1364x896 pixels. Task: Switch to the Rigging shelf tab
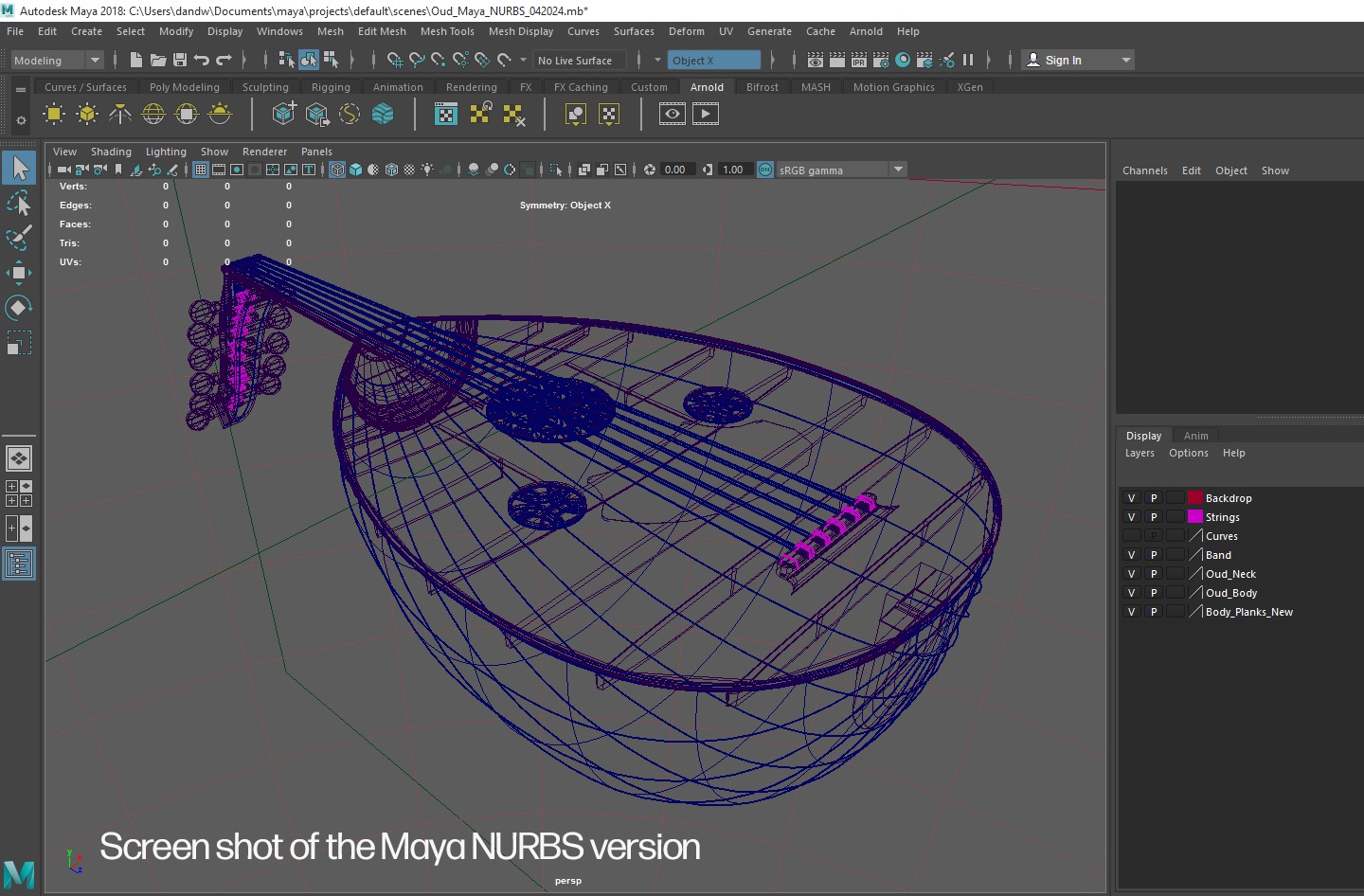point(331,87)
